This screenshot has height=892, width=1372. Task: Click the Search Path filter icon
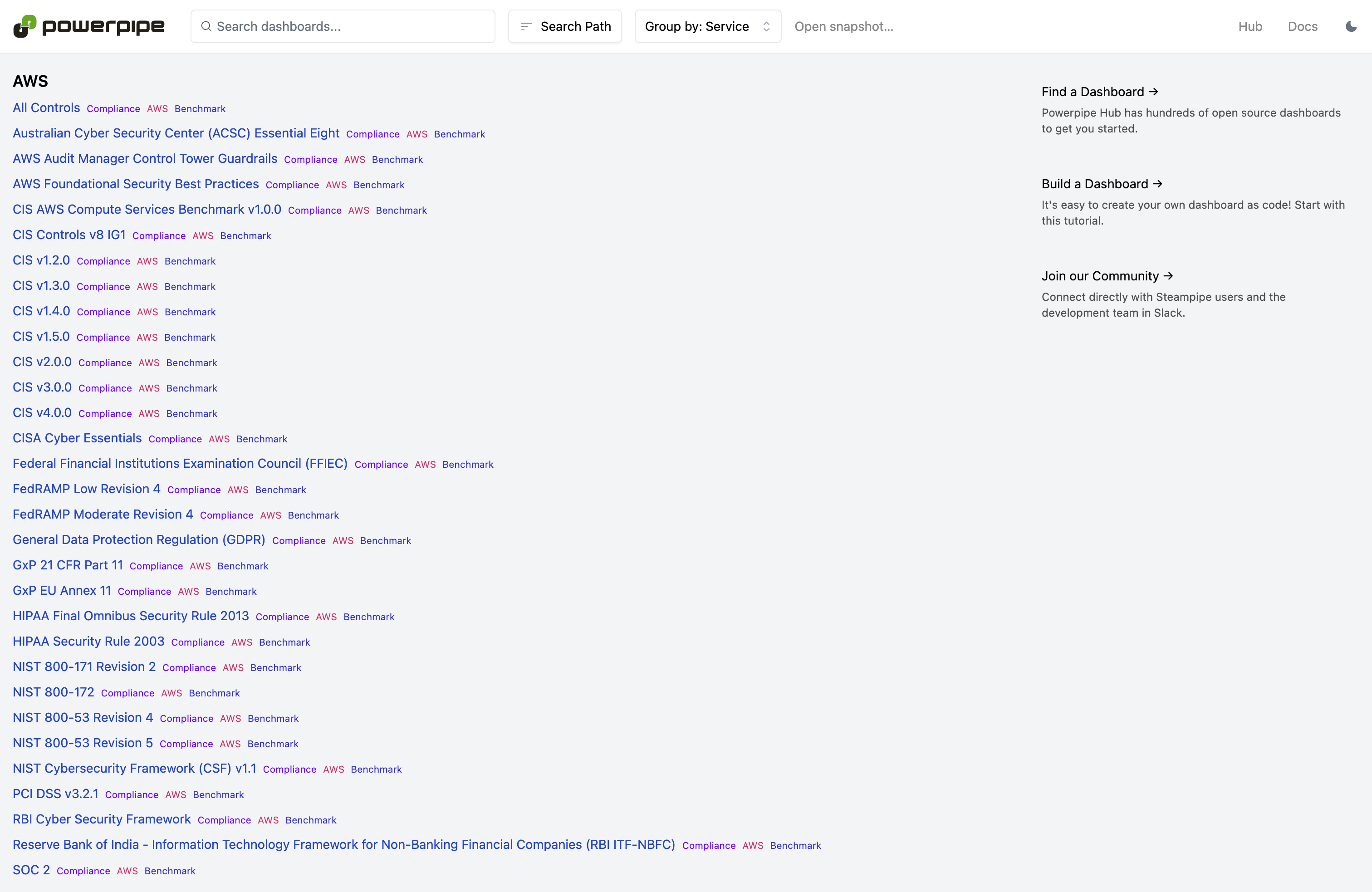pos(526,26)
